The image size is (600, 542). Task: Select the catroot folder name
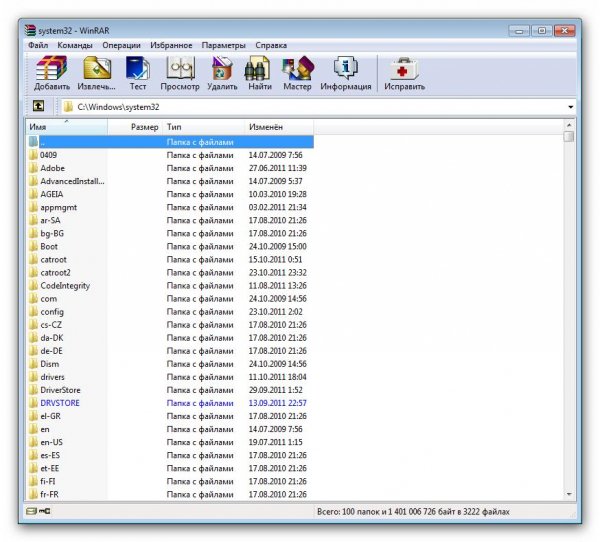click(54, 260)
